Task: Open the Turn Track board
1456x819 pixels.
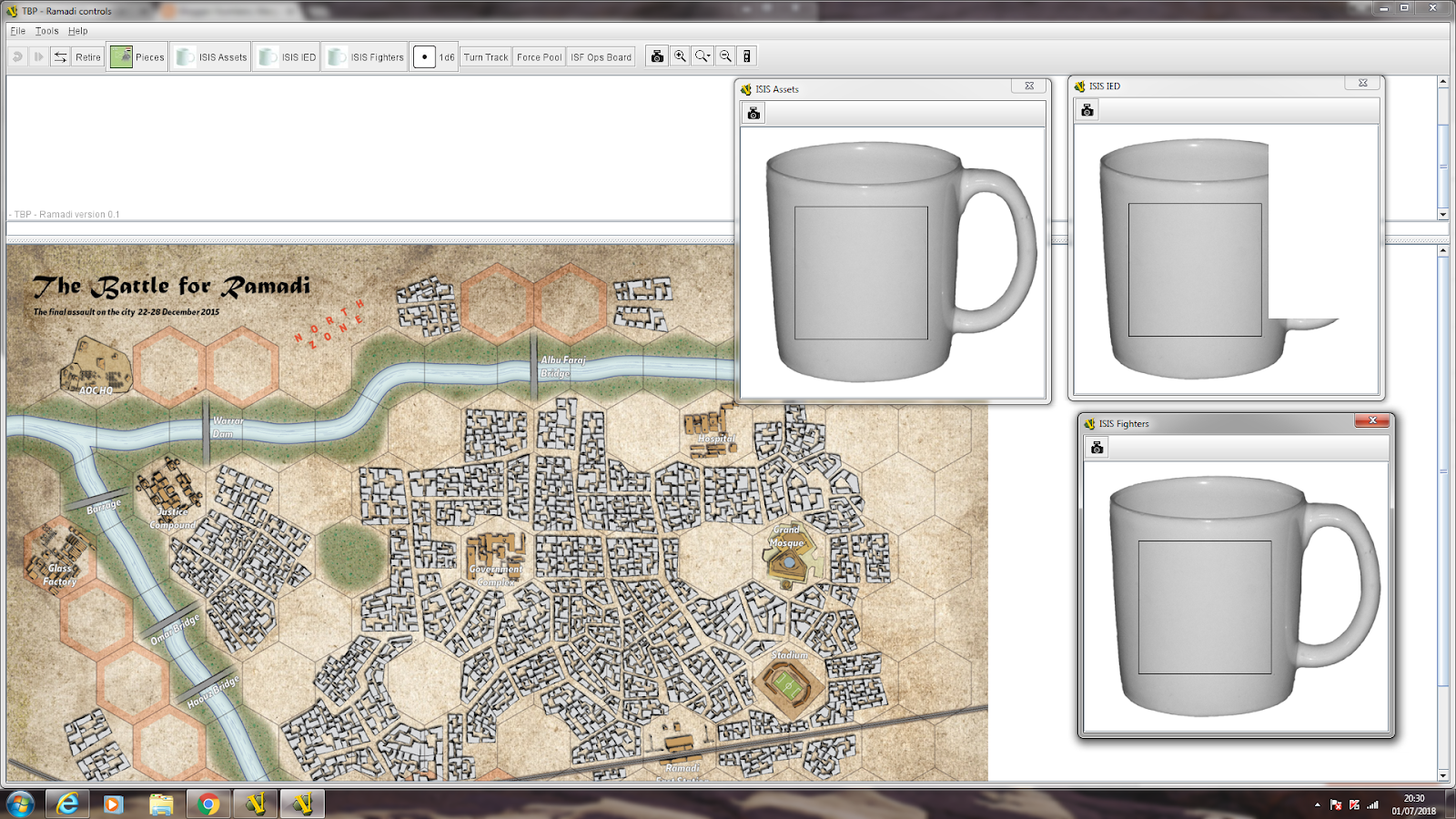Action: point(486,56)
